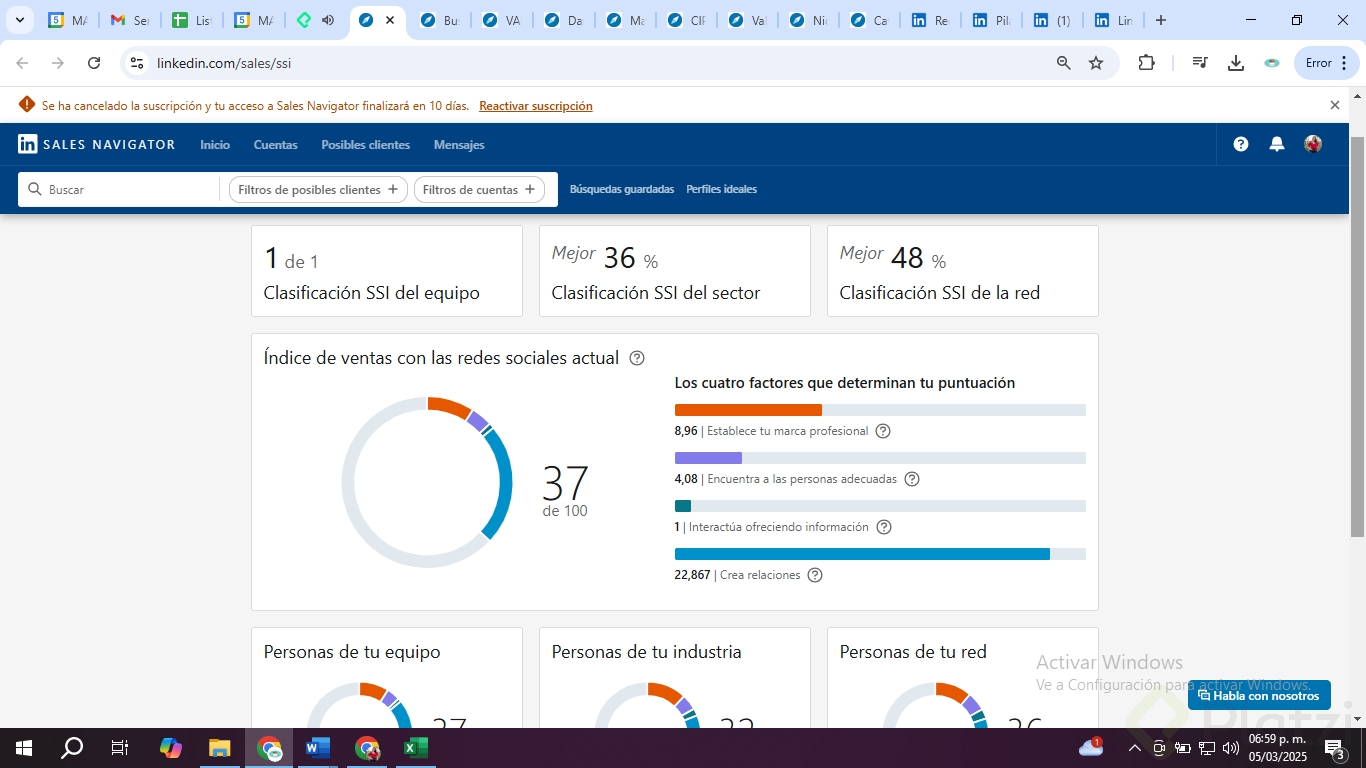The width and height of the screenshot is (1366, 768).
Task: Expand 'Filtros de cuentas' filter
Action: [x=479, y=190]
